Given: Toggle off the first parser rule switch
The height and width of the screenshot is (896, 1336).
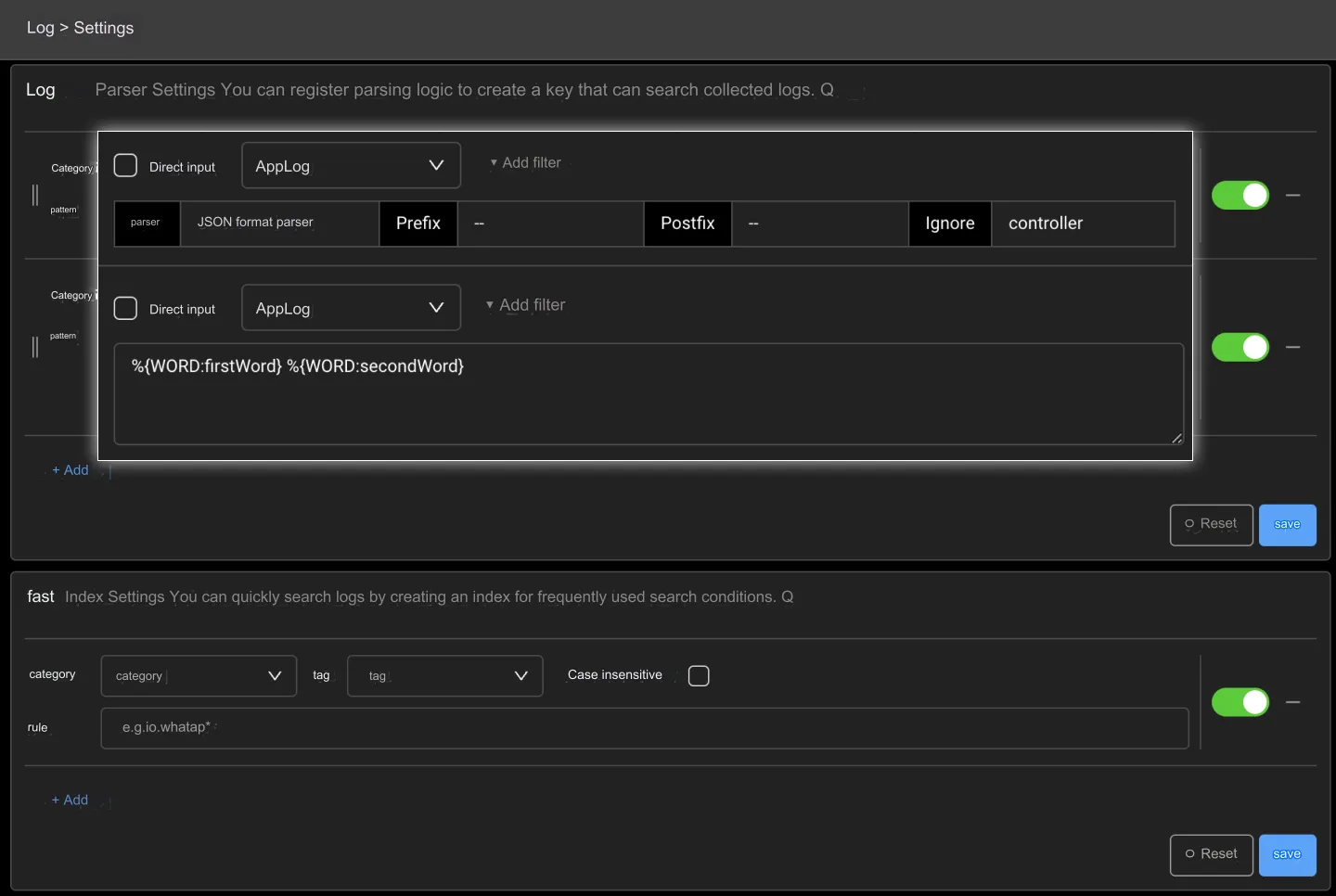Looking at the screenshot, I should point(1240,195).
